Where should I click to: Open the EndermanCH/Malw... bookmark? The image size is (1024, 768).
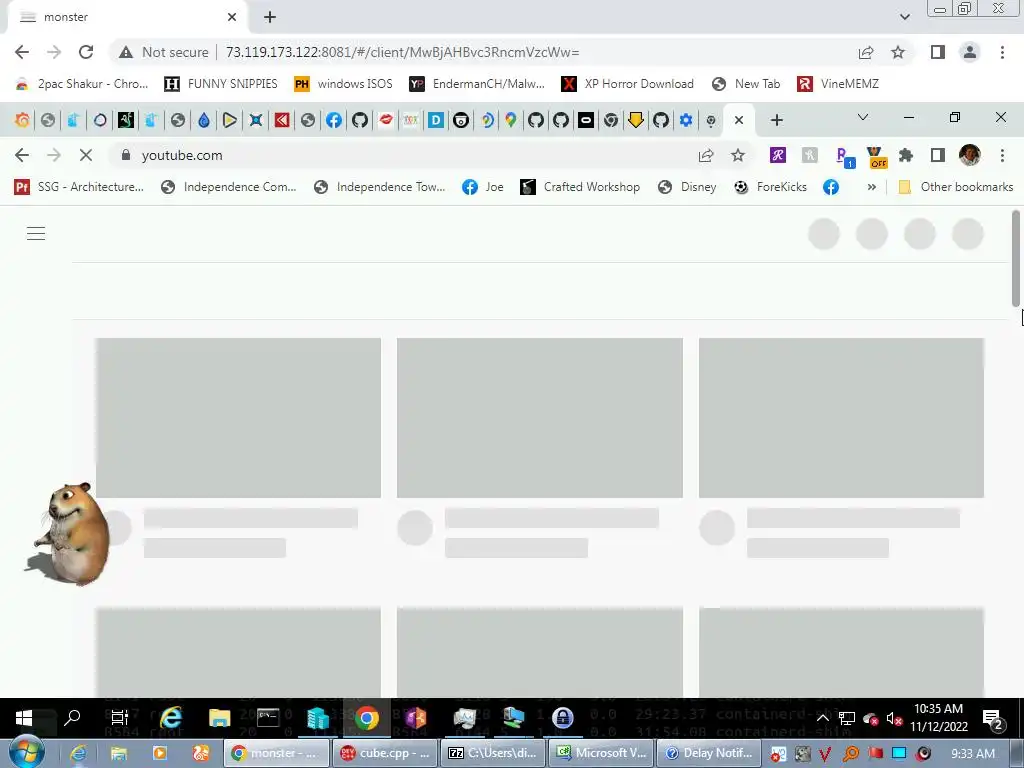point(477,84)
